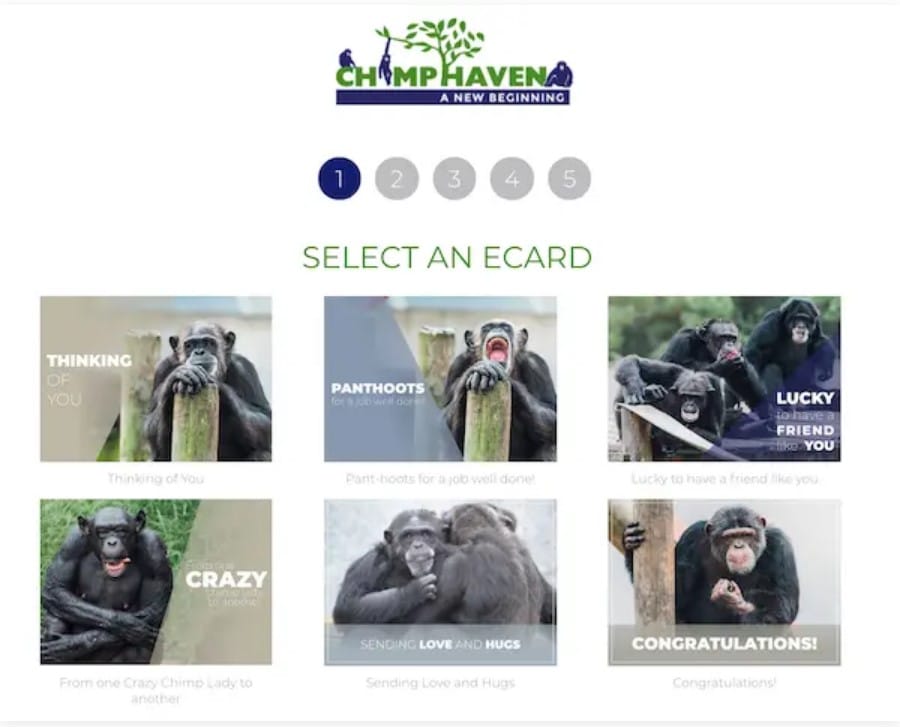Choose the Thinking of You ecard image
The image size is (900, 727).
pos(156,379)
